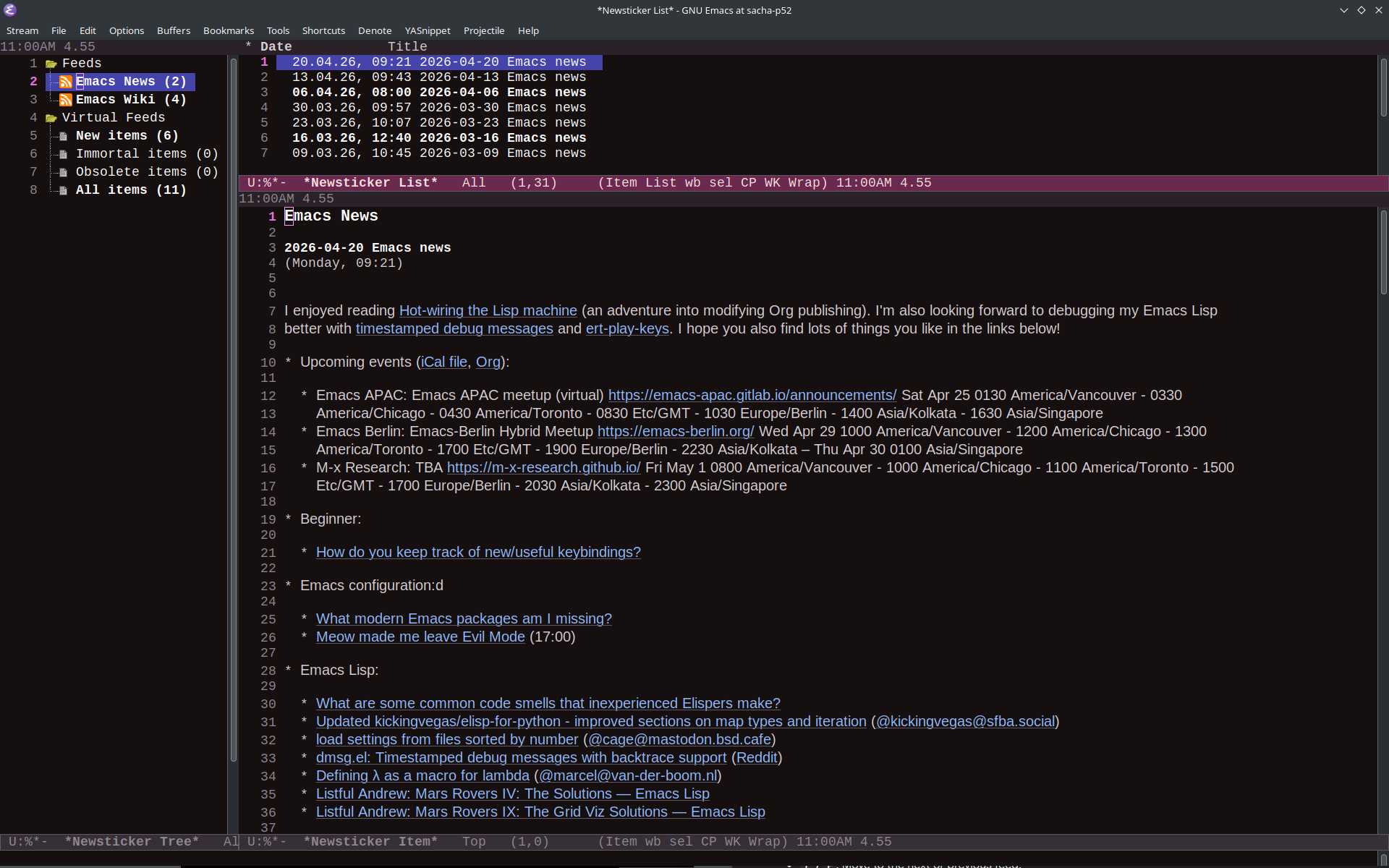
Task: Open the Tools menu
Action: tap(278, 30)
